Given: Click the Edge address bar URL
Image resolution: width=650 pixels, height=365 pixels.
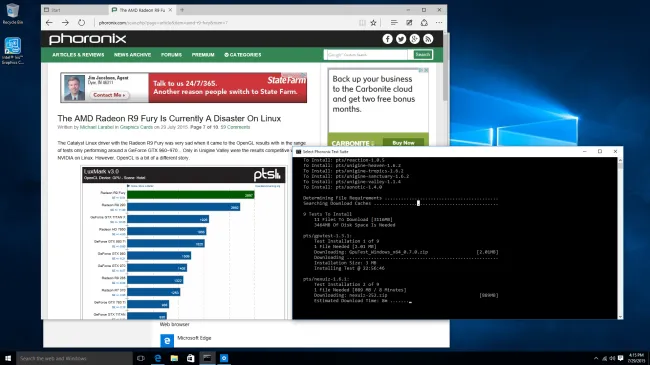Looking at the screenshot, I should (163, 23).
